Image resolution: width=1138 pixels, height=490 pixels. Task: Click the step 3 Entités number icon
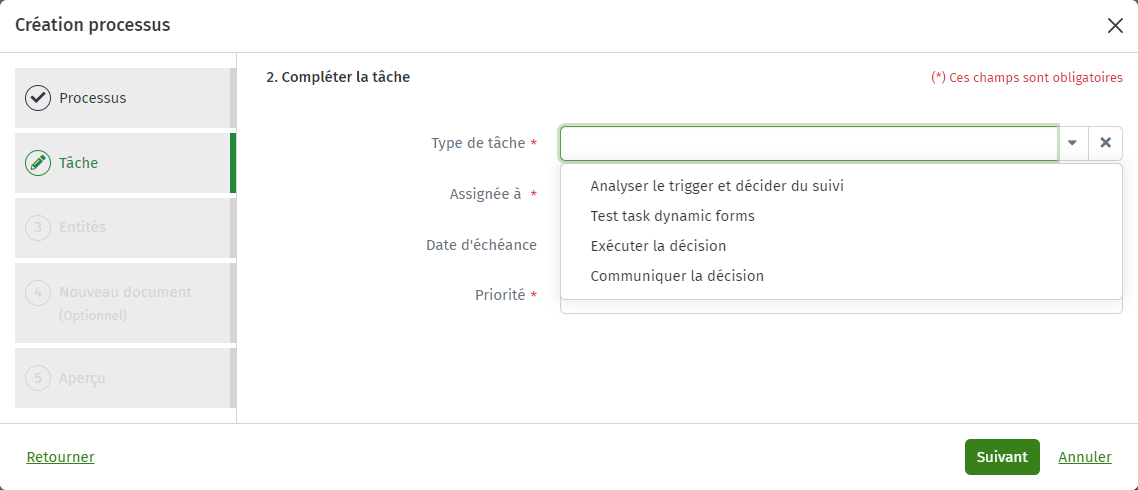[38, 227]
